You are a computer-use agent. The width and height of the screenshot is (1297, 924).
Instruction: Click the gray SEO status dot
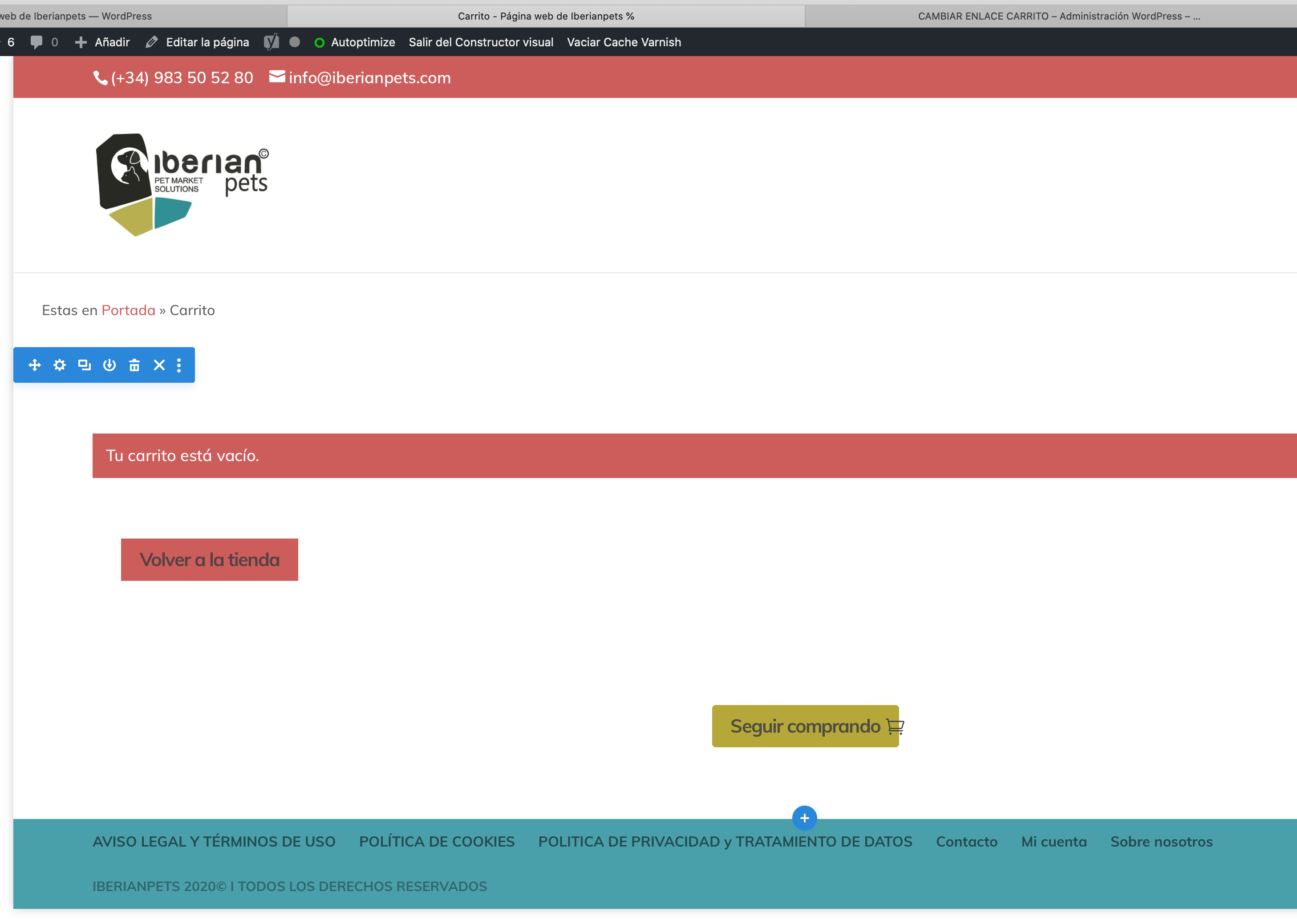(x=295, y=42)
